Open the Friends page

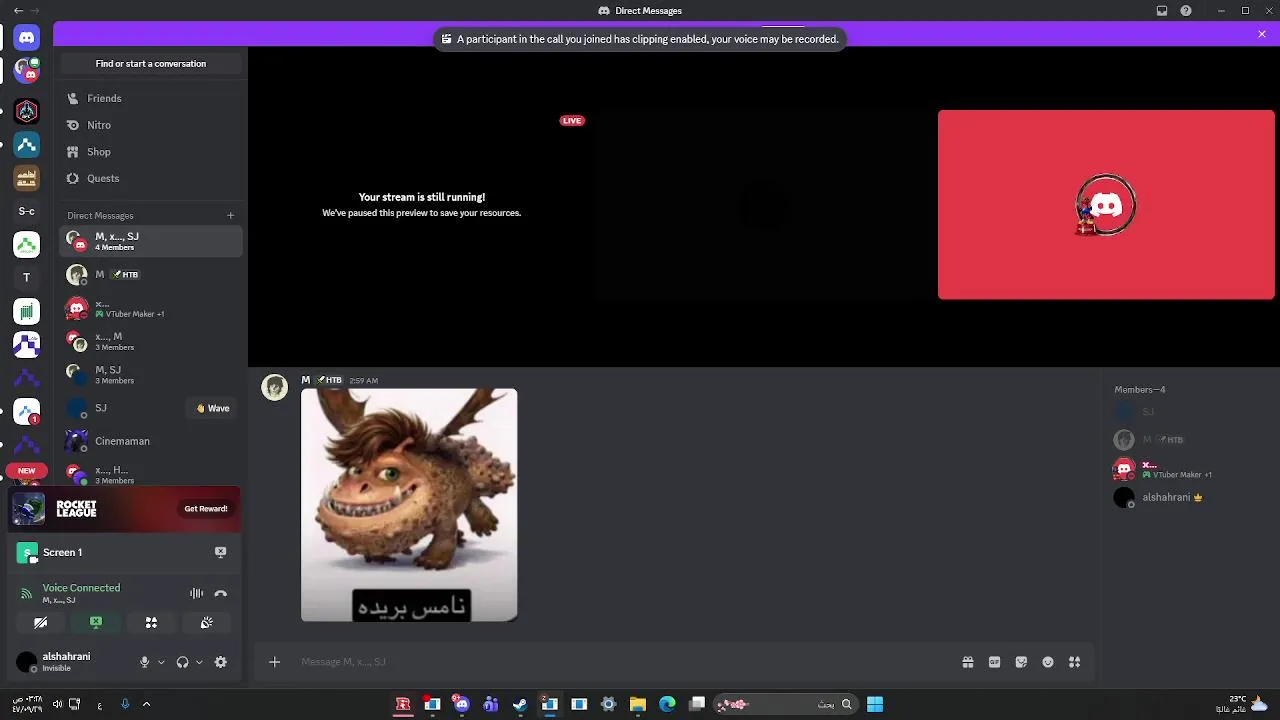click(150, 98)
